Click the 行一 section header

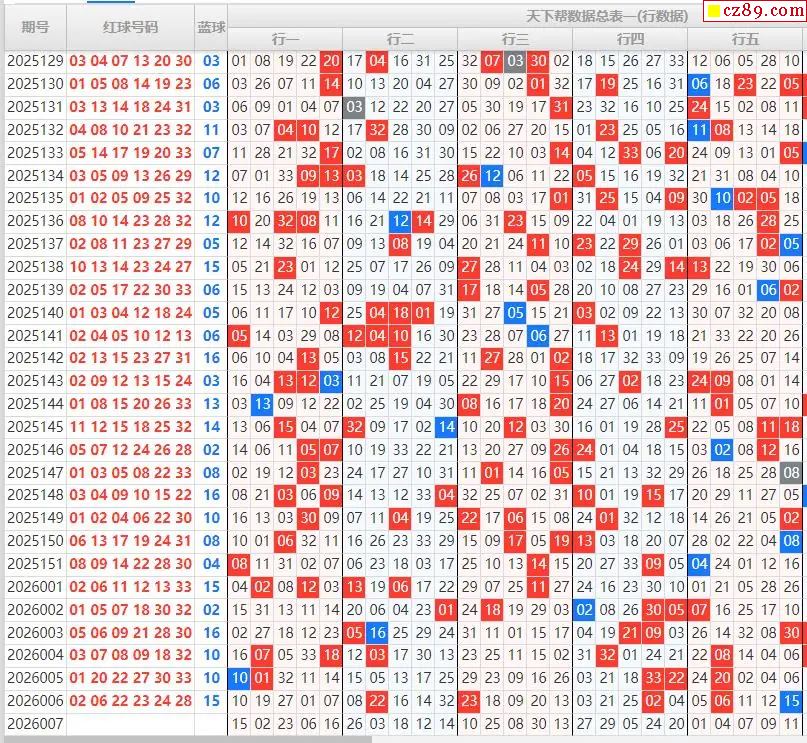[285, 39]
